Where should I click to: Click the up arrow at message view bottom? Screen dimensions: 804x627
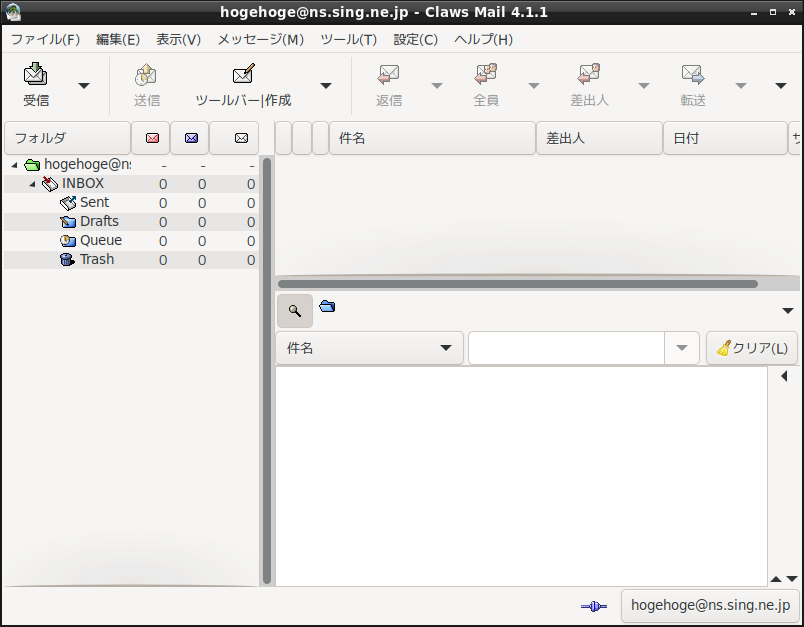tap(776, 579)
